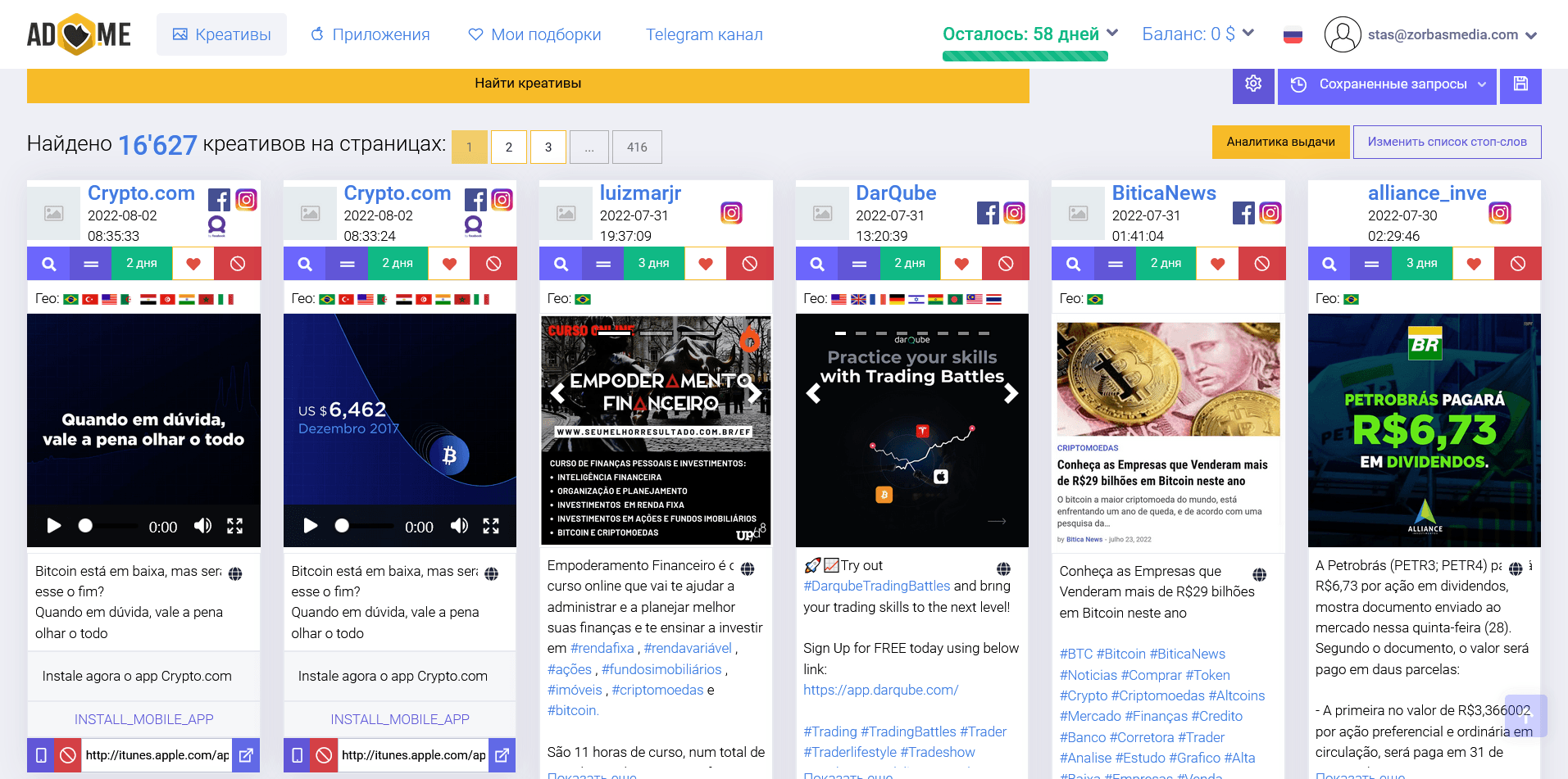Jump to last page 416

[637, 147]
